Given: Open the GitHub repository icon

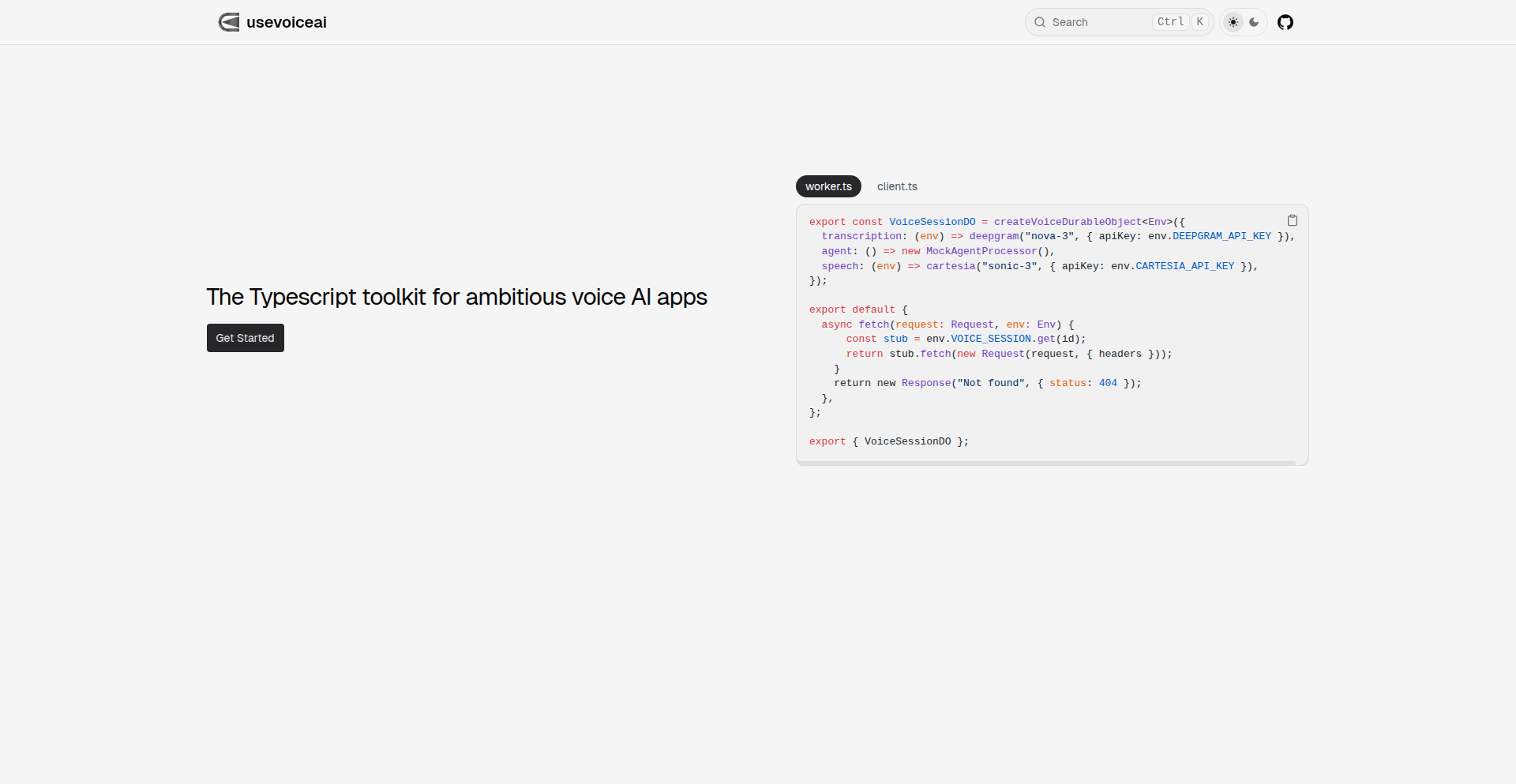Looking at the screenshot, I should [1285, 22].
